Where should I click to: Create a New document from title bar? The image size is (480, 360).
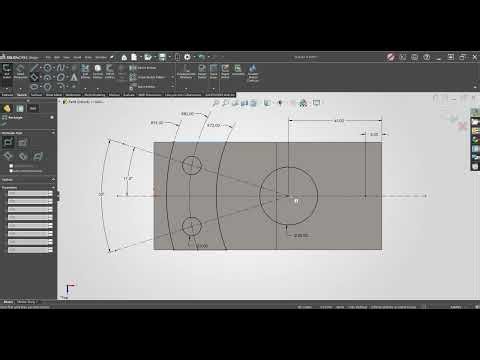tap(134, 57)
